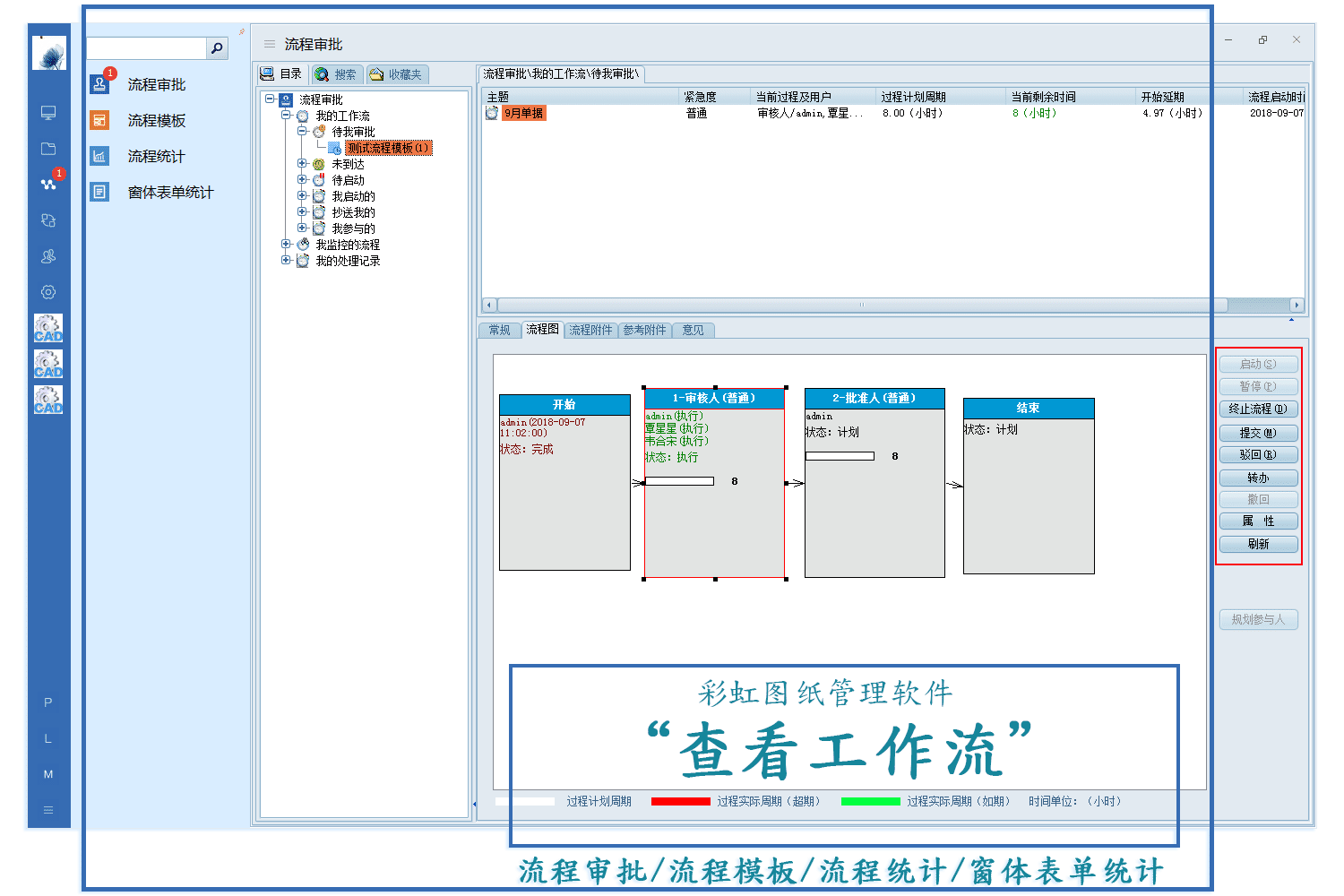Open settings gear in left sidebar
This screenshot has height=896, width=1344.
pos(48,292)
